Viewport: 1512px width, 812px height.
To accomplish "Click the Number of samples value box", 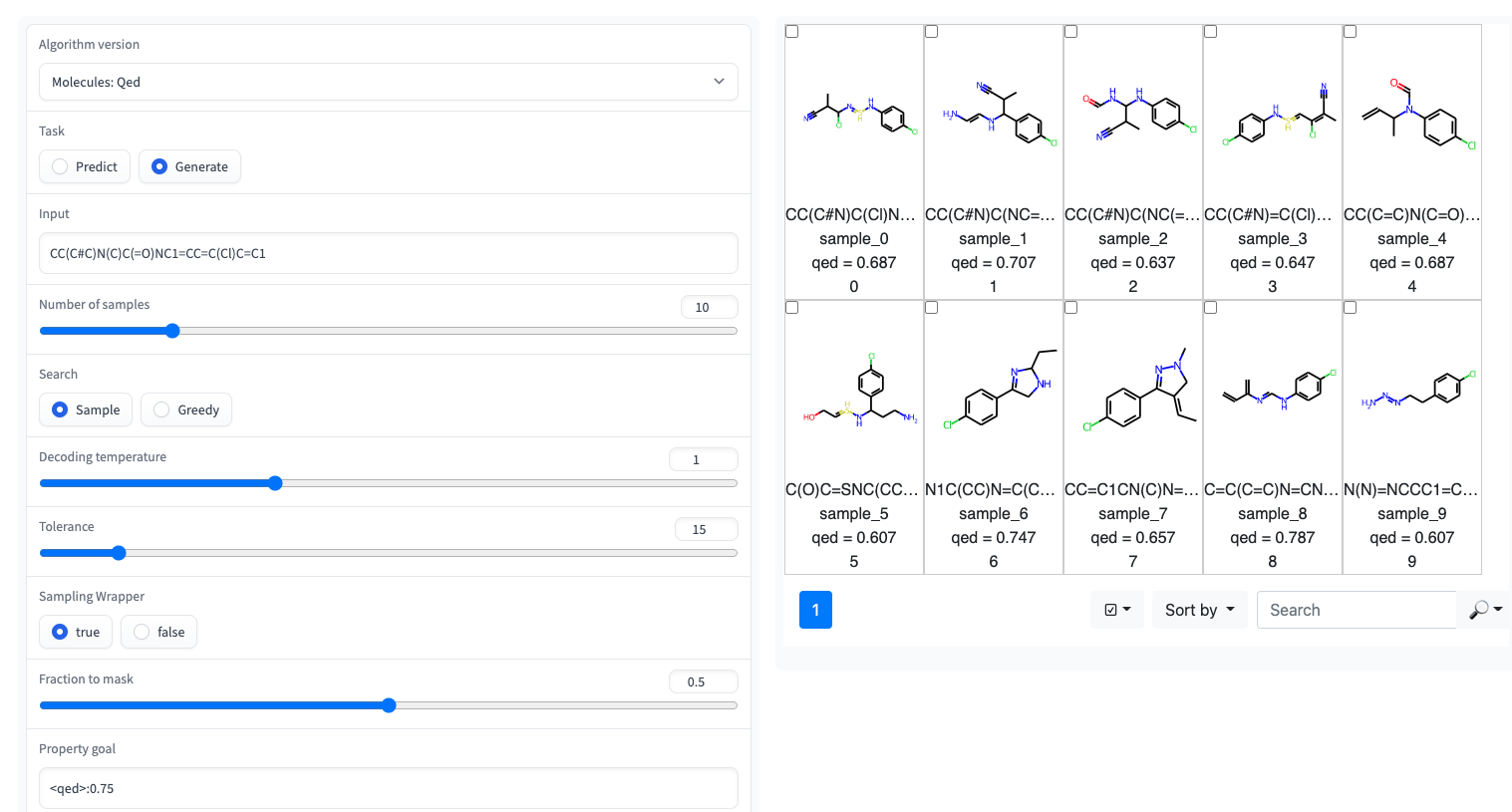I will pos(709,307).
